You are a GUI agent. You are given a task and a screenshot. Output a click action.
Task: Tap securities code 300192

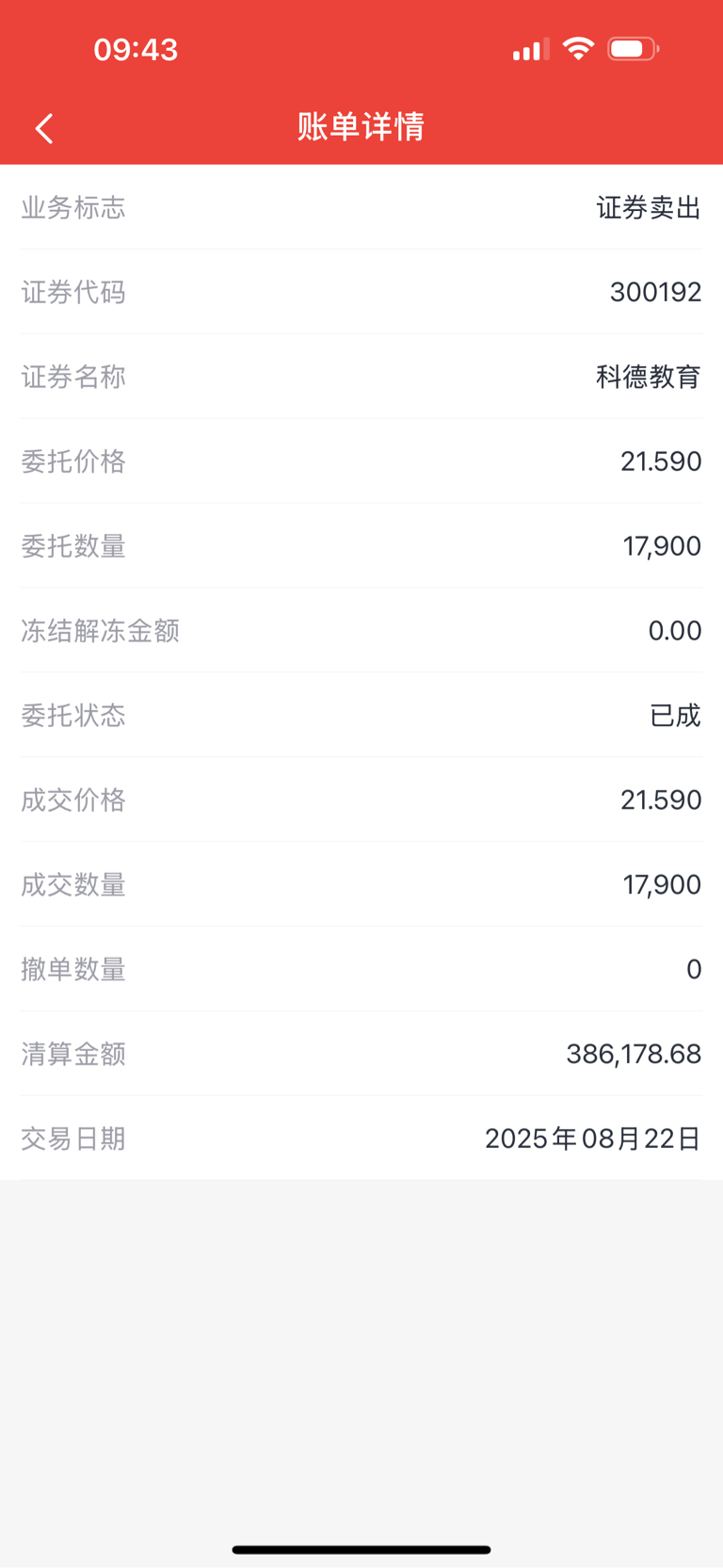click(x=655, y=292)
